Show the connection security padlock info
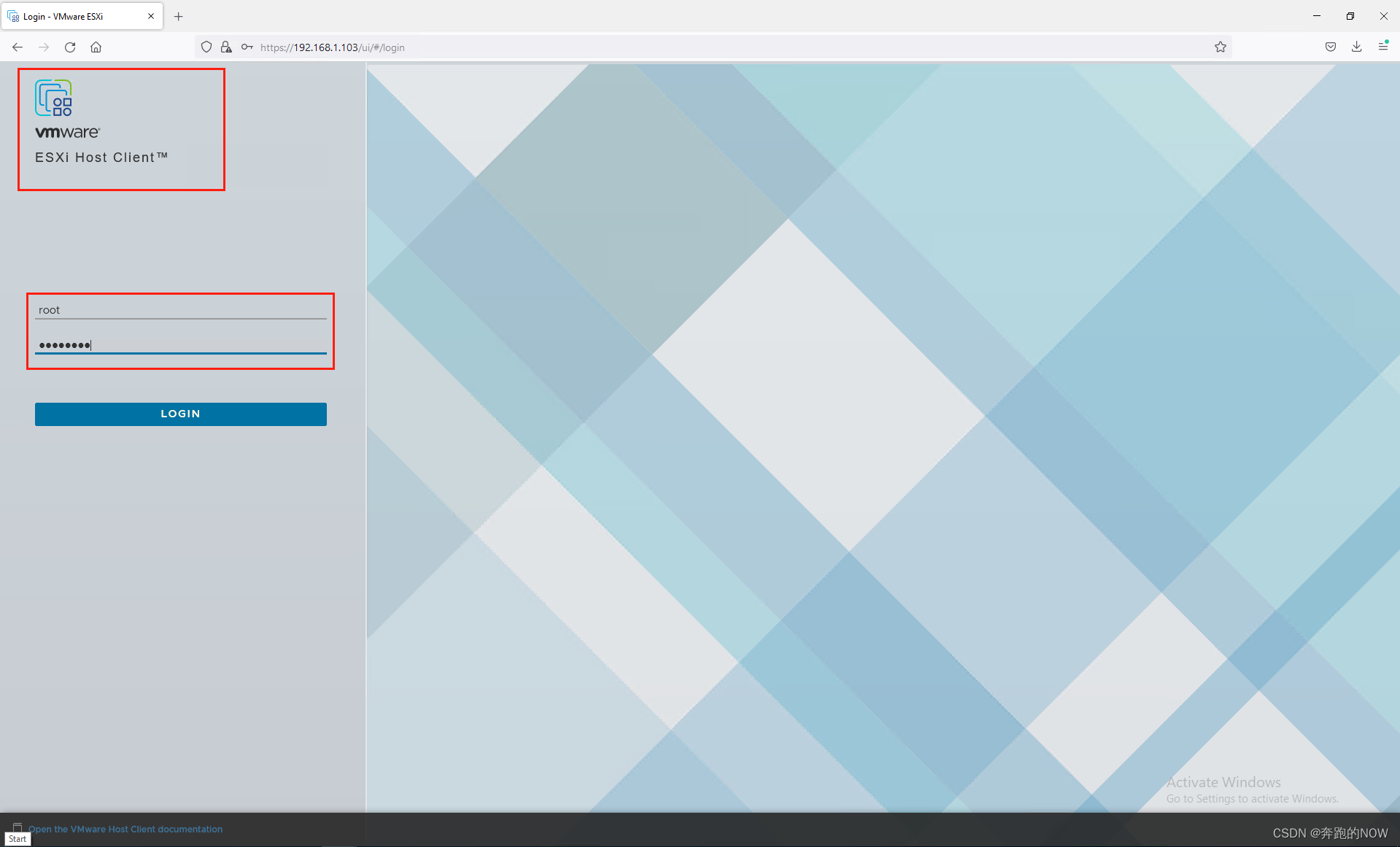This screenshot has width=1400, height=847. (x=226, y=47)
